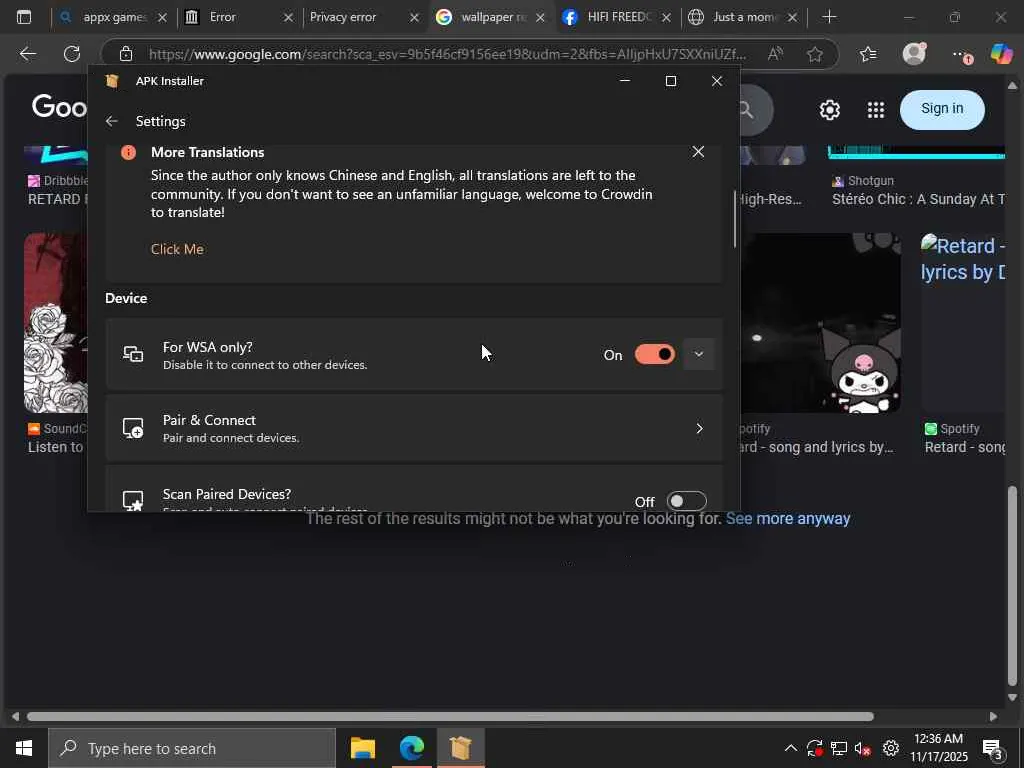Click the site lock icon in address bar

(x=126, y=54)
